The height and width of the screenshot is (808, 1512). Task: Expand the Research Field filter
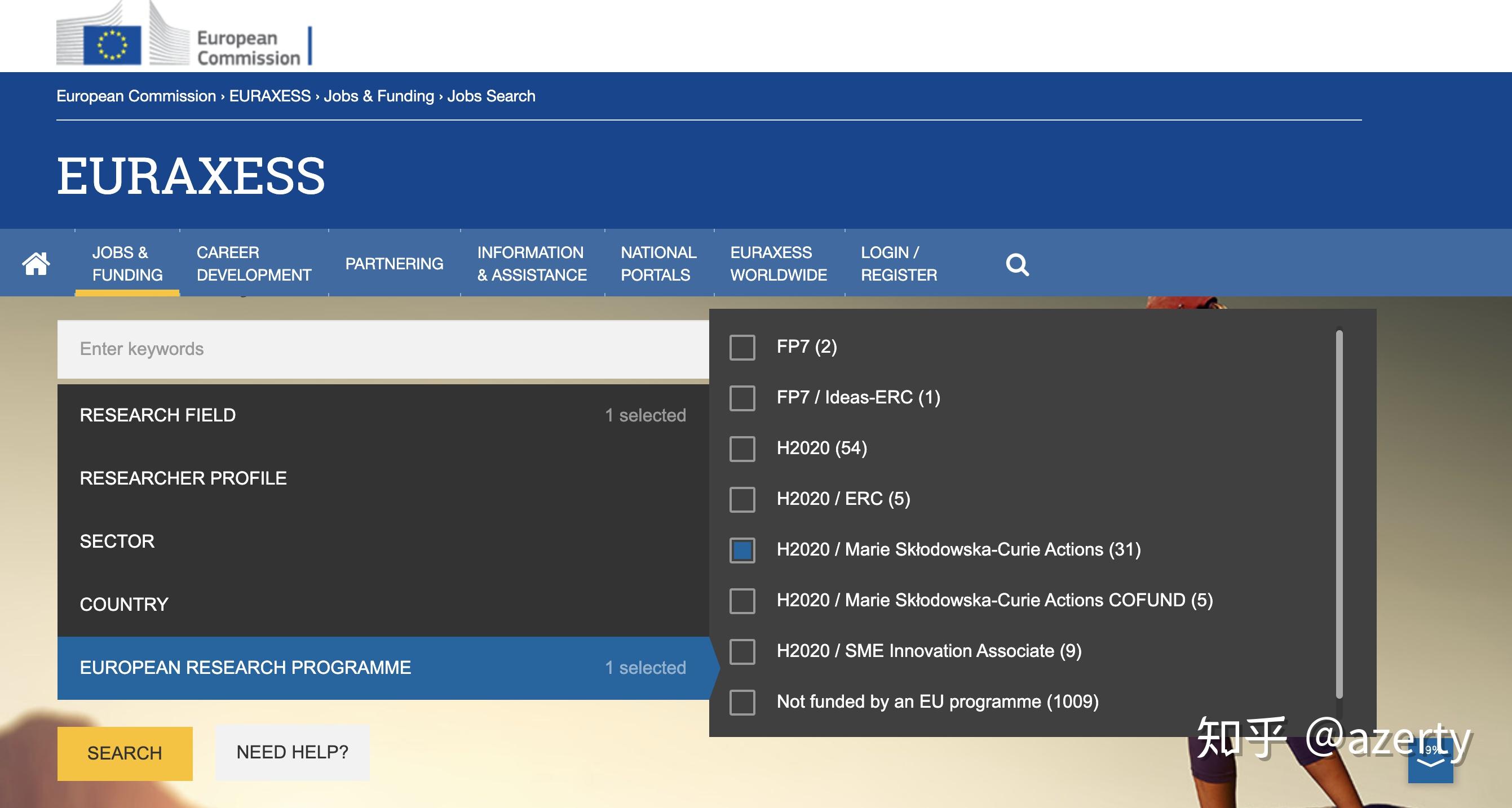tap(383, 415)
